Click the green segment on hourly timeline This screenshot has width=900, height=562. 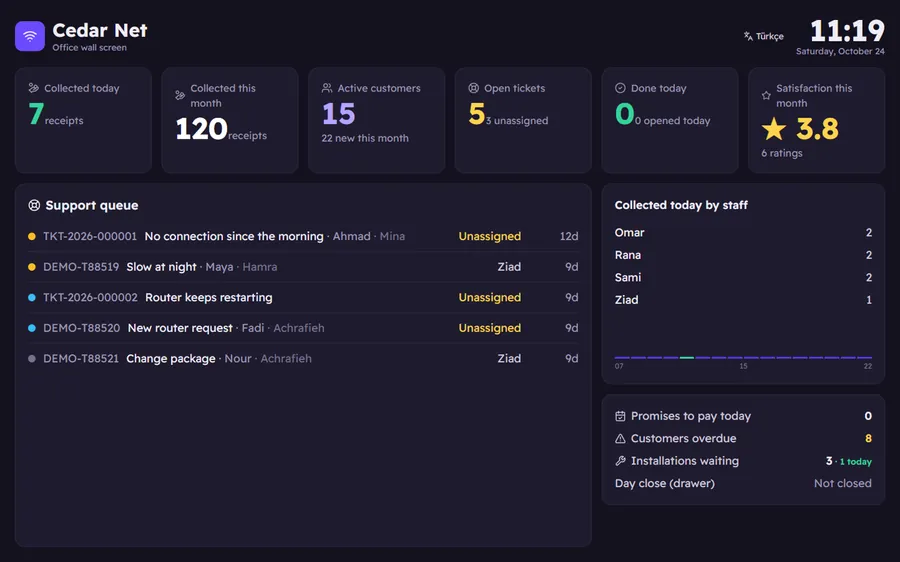click(x=686, y=358)
